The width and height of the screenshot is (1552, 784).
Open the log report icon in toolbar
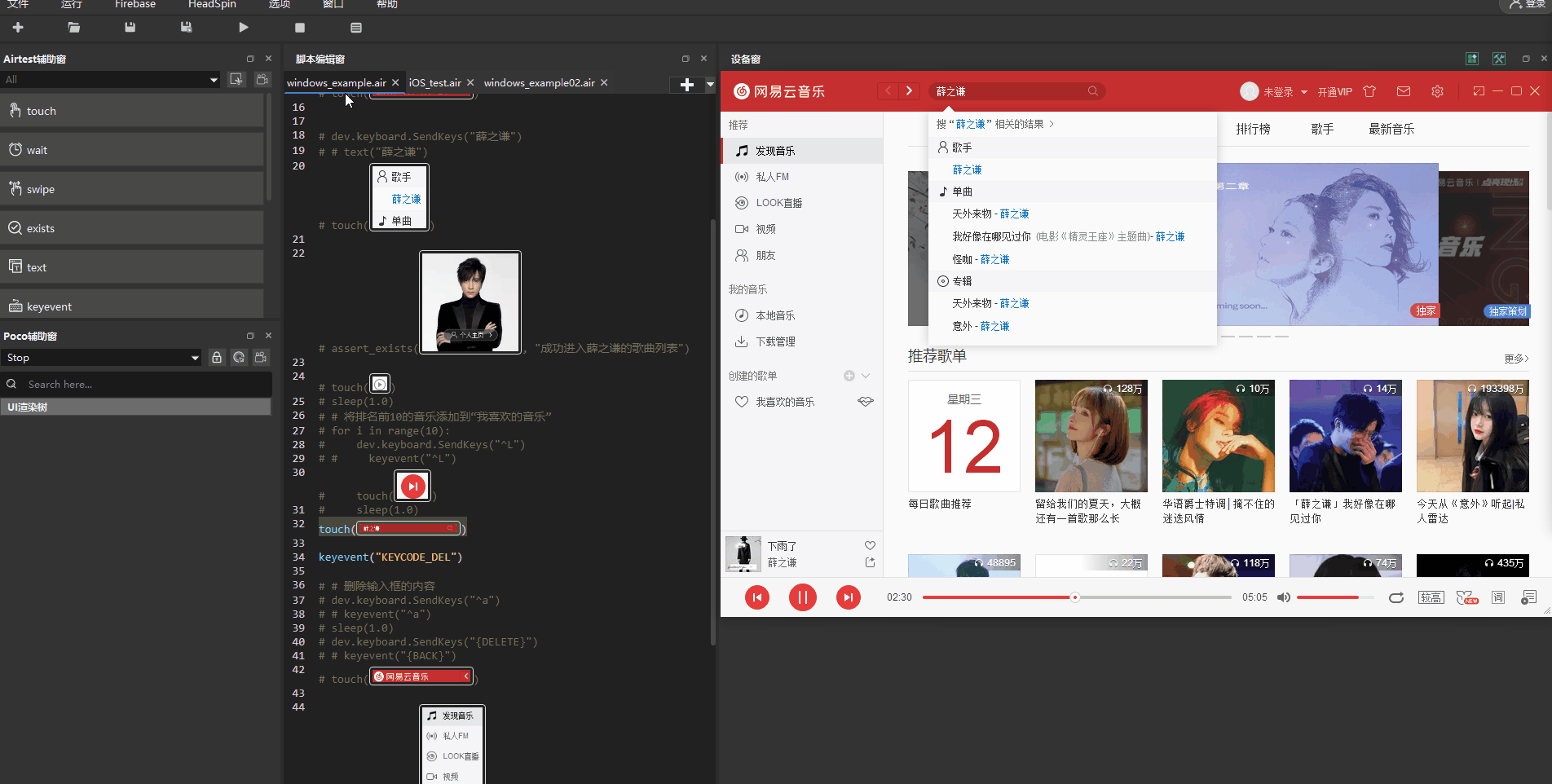(x=356, y=28)
